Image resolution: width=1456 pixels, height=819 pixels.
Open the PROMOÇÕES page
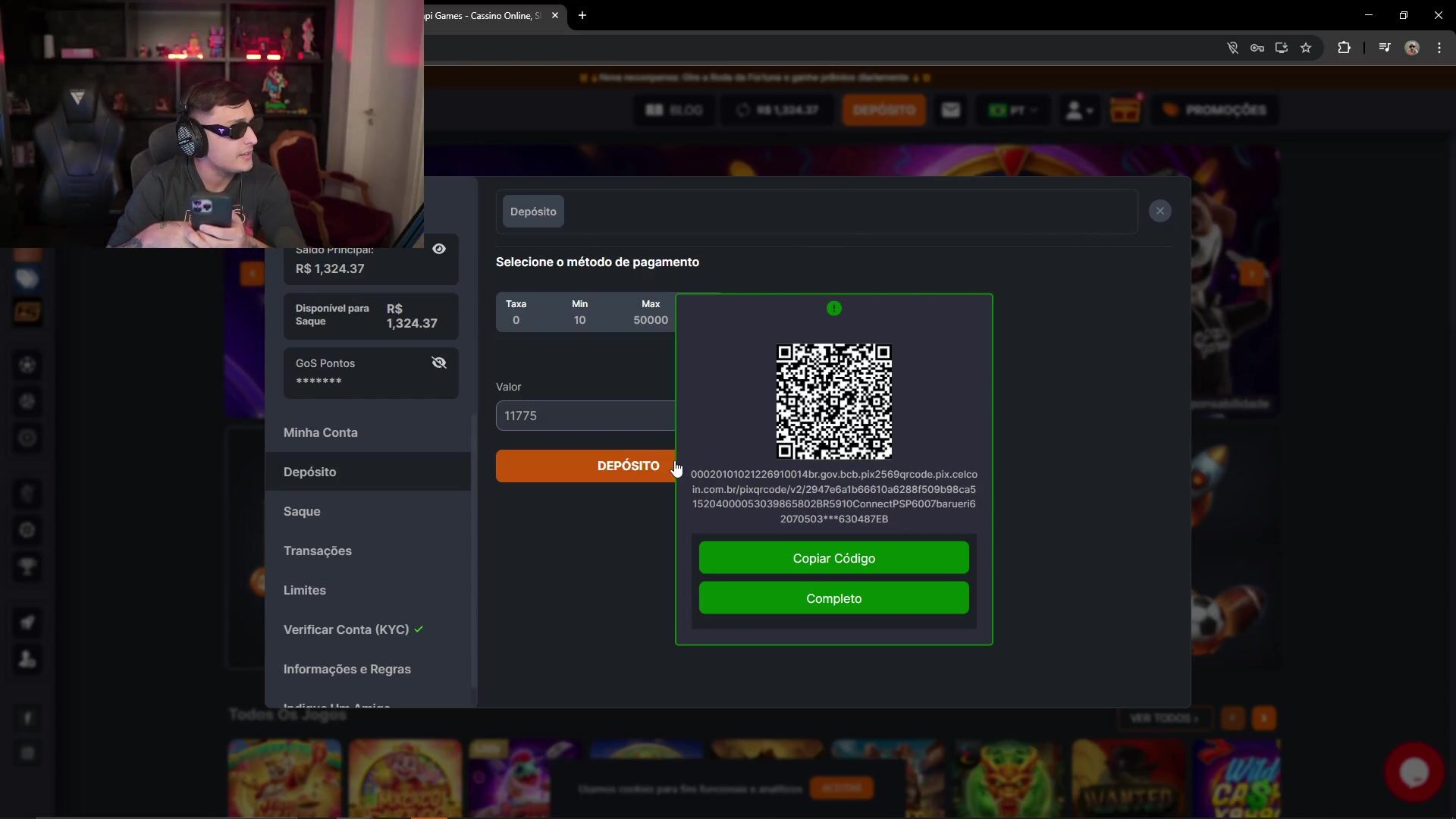(x=1215, y=110)
